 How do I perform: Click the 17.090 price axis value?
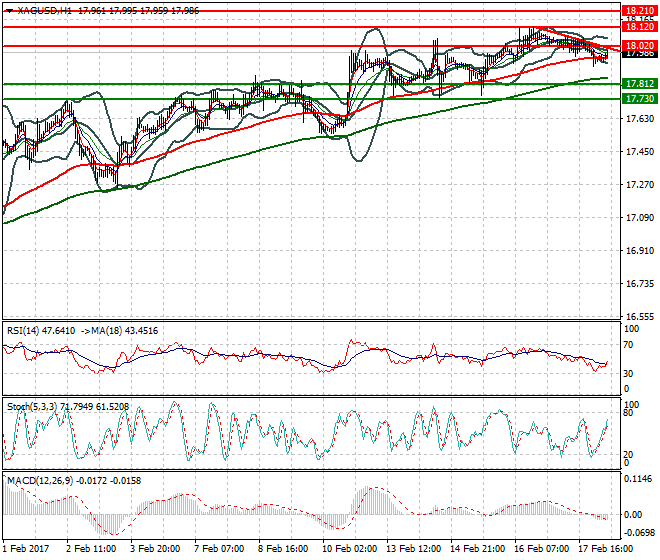640,218
